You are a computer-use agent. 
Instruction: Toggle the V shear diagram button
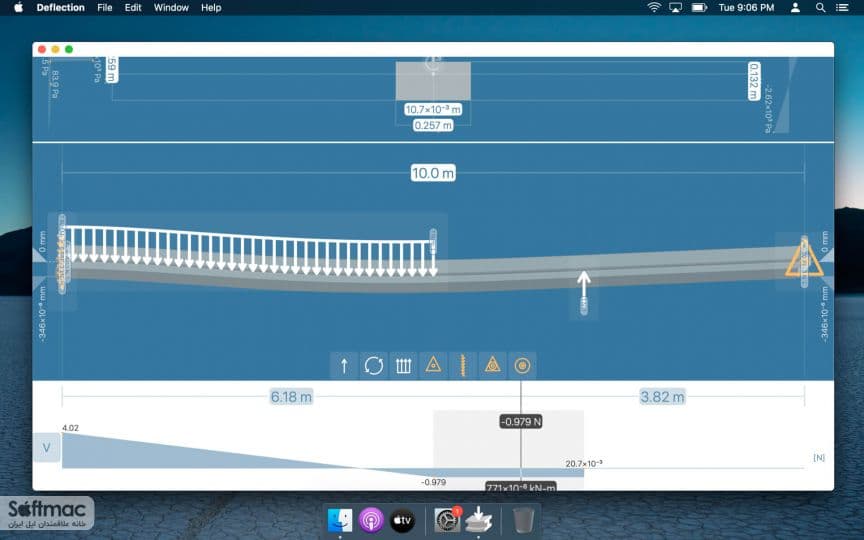(46, 447)
